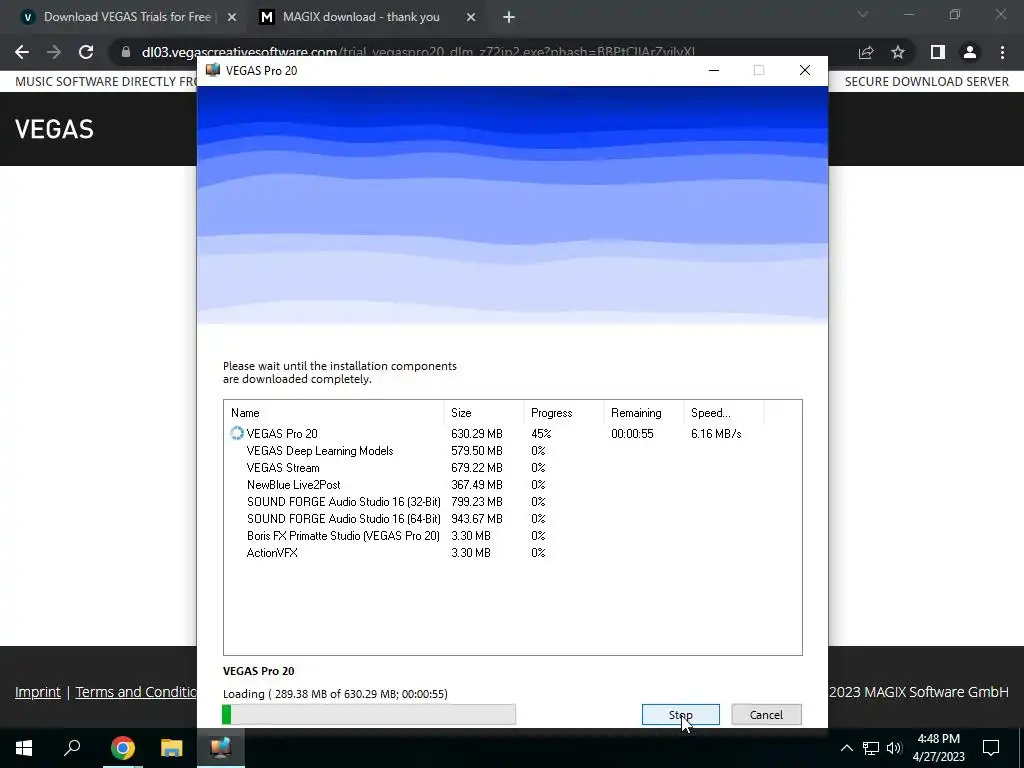
Task: Click the spinning loading icon for VEGAS Pro 20
Action: click(236, 434)
